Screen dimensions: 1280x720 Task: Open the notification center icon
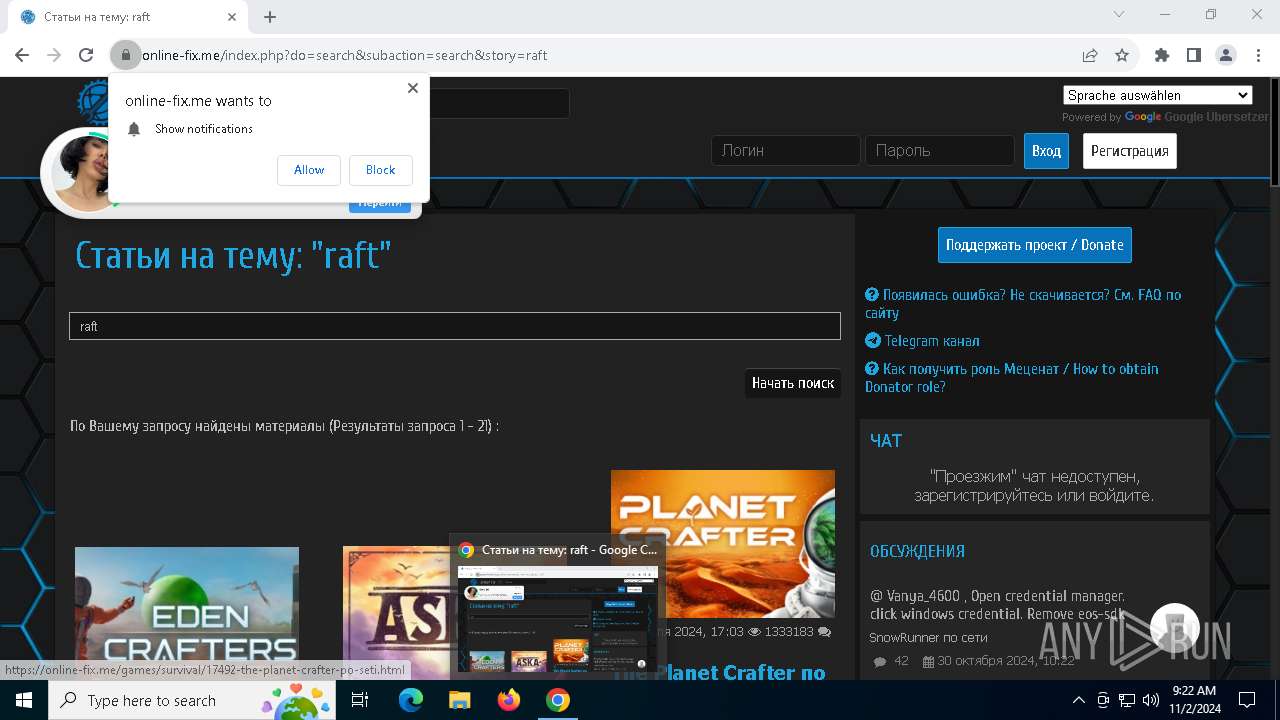tap(1247, 700)
